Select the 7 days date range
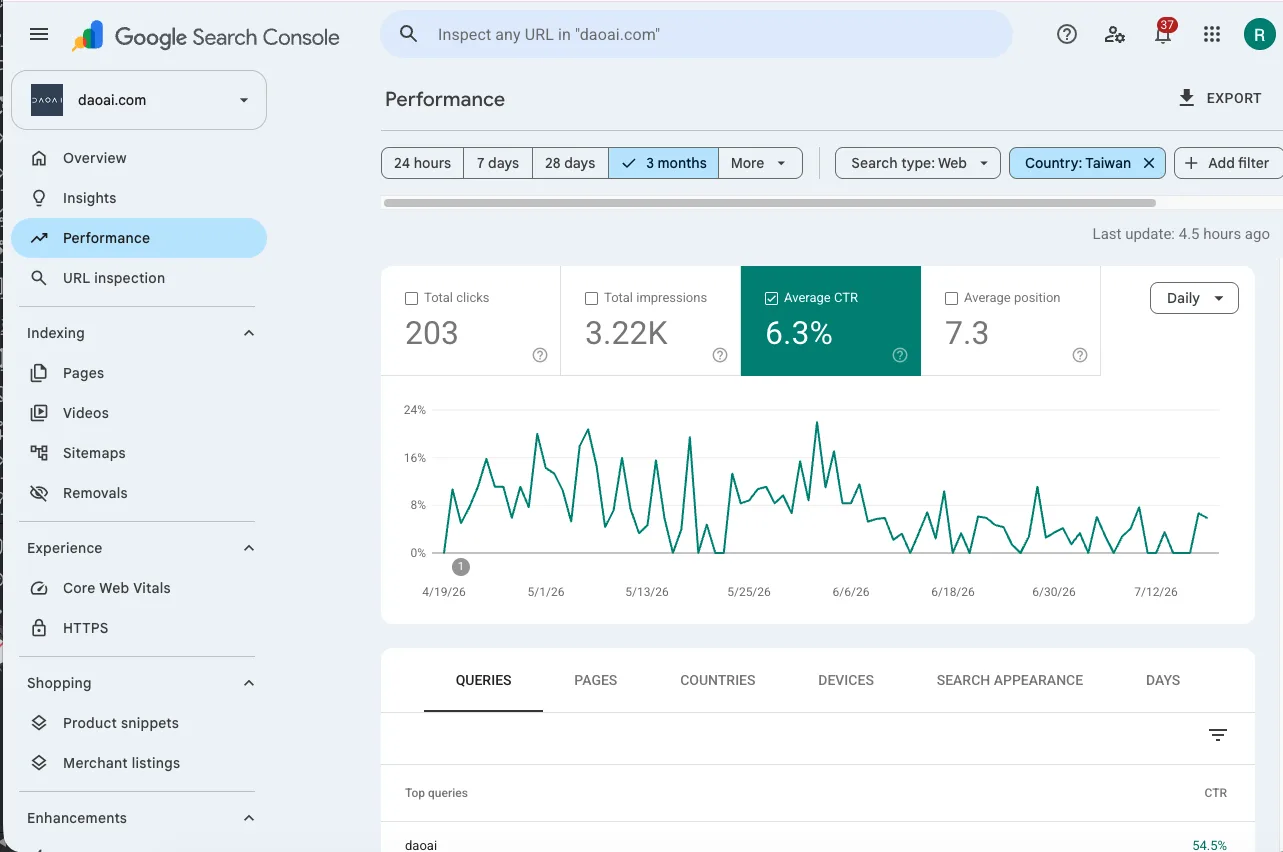Viewport: 1283px width, 852px height. pyautogui.click(x=498, y=163)
